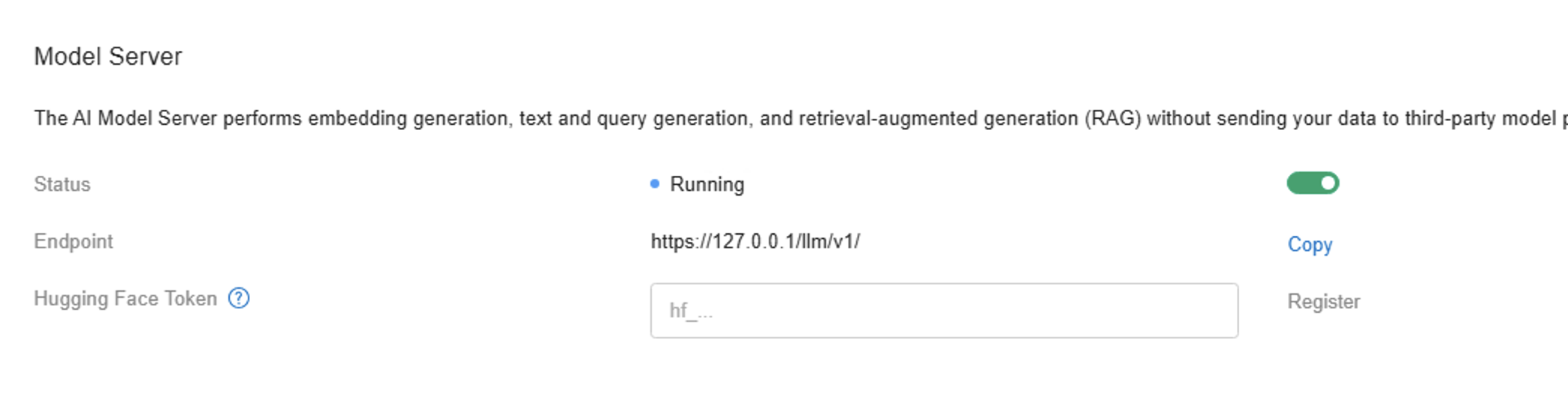
Task: Focus the Hugging Face token input field
Action: pyautogui.click(x=944, y=311)
